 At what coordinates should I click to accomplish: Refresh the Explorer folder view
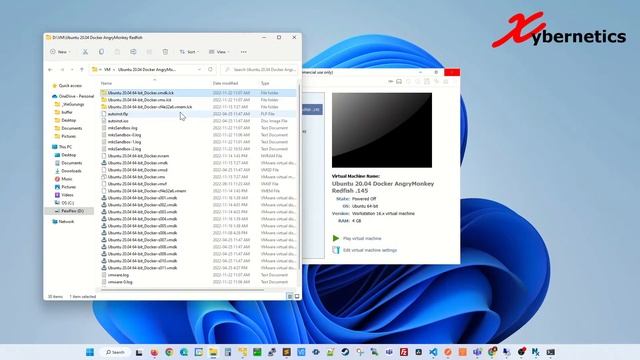tap(210, 69)
